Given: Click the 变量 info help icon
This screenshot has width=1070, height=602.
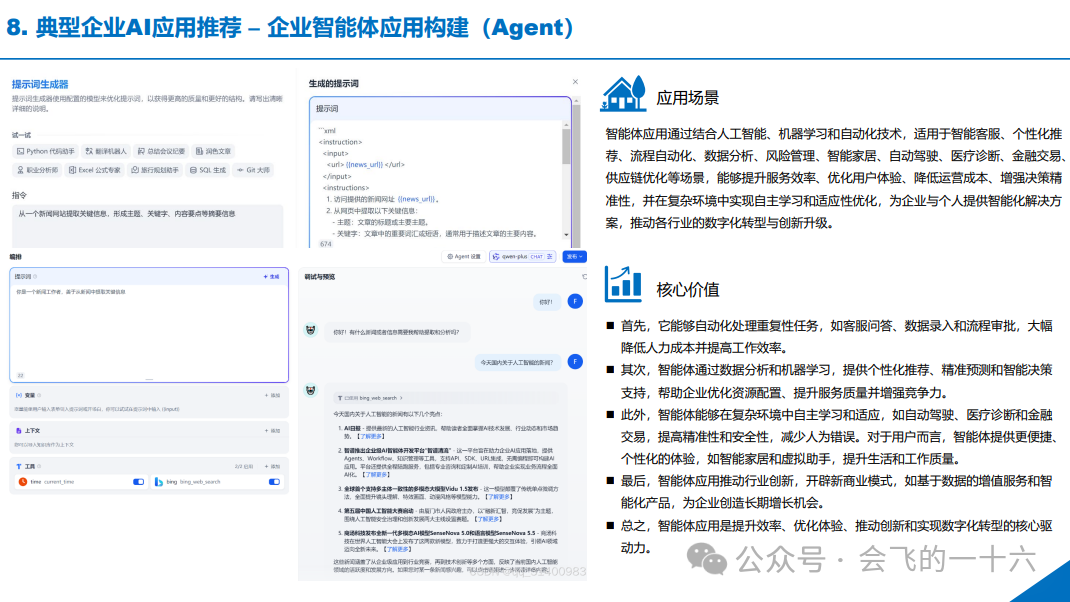Looking at the screenshot, I should coord(39,395).
